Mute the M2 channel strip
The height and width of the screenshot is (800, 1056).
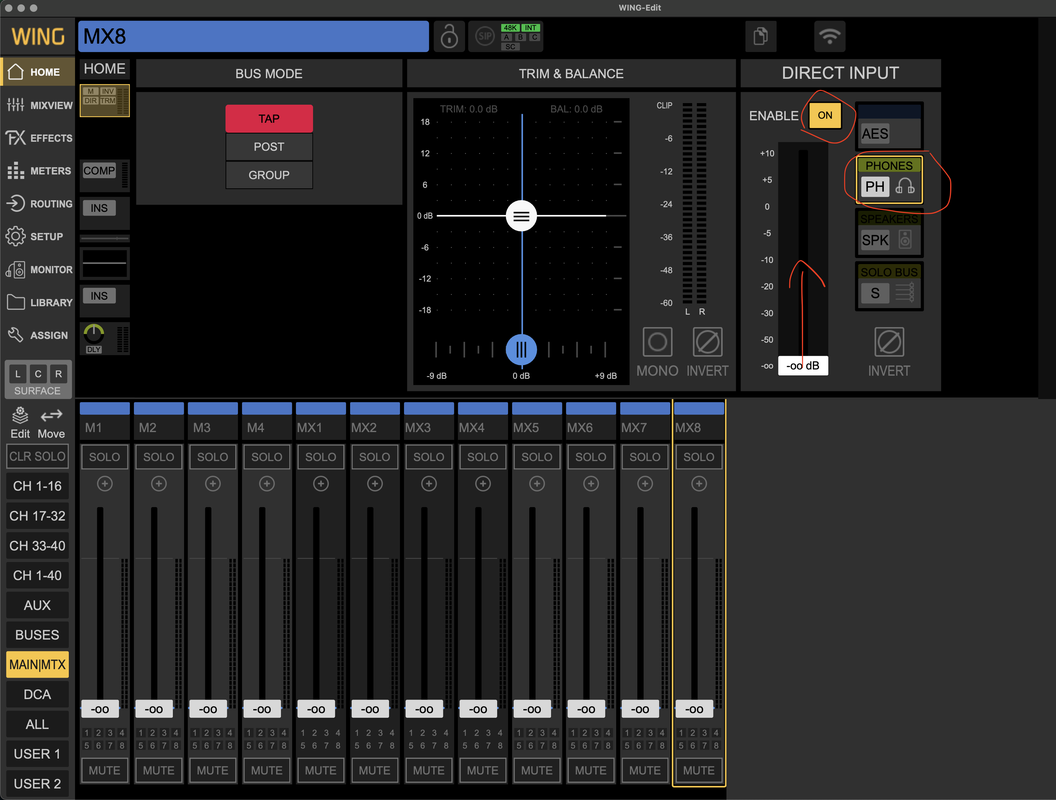point(159,770)
